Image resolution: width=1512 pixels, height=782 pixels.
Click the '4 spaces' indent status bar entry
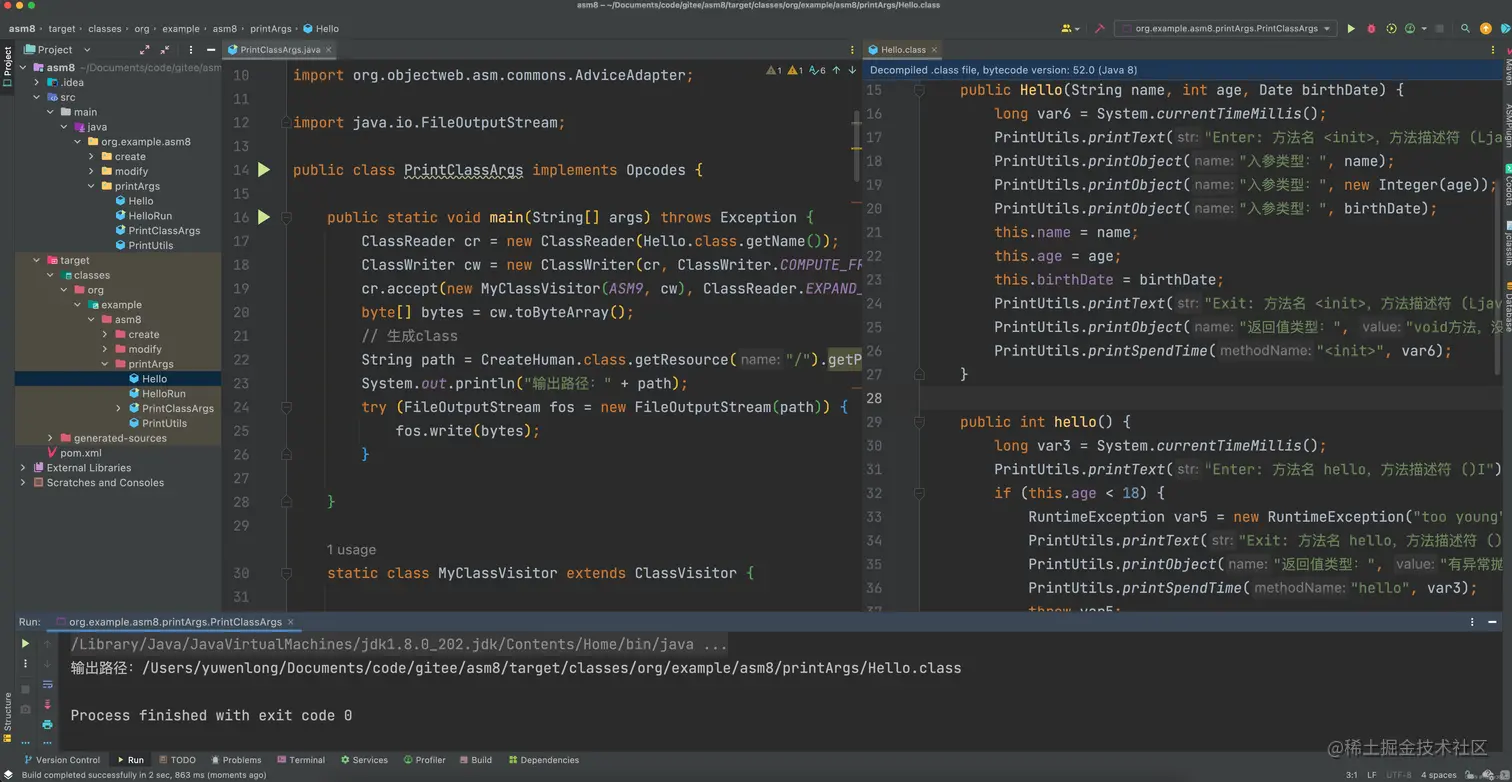coord(1438,775)
